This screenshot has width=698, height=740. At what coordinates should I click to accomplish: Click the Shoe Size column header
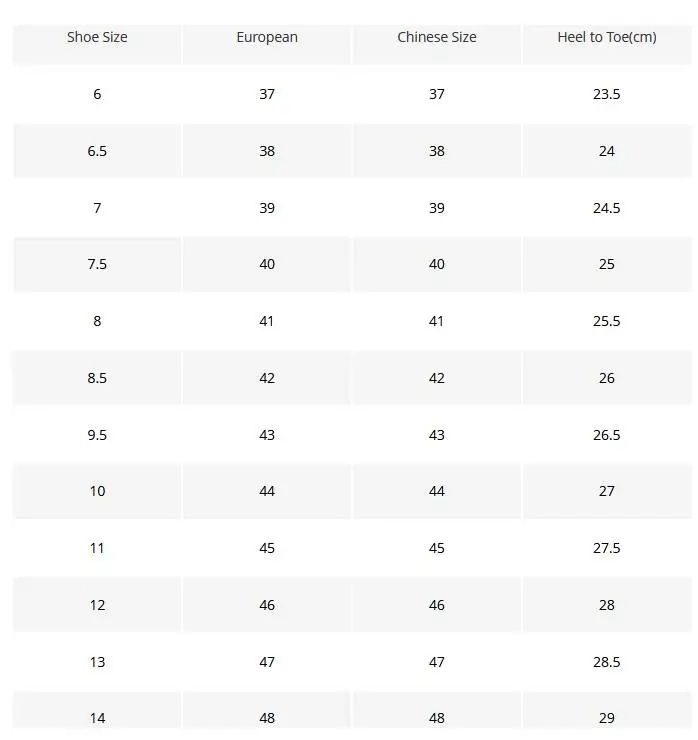(97, 37)
